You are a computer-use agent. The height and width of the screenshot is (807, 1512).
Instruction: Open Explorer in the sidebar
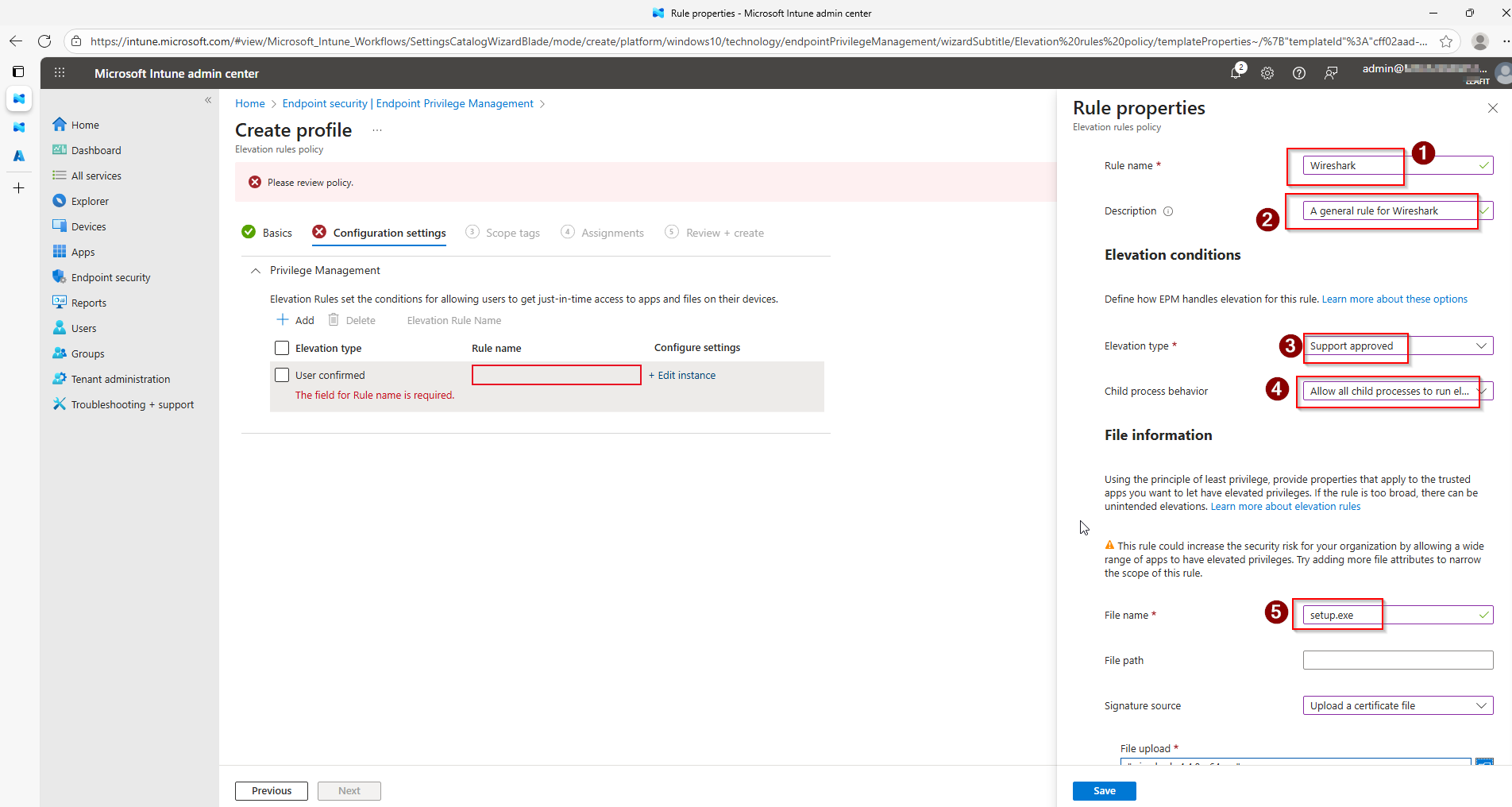(x=90, y=201)
